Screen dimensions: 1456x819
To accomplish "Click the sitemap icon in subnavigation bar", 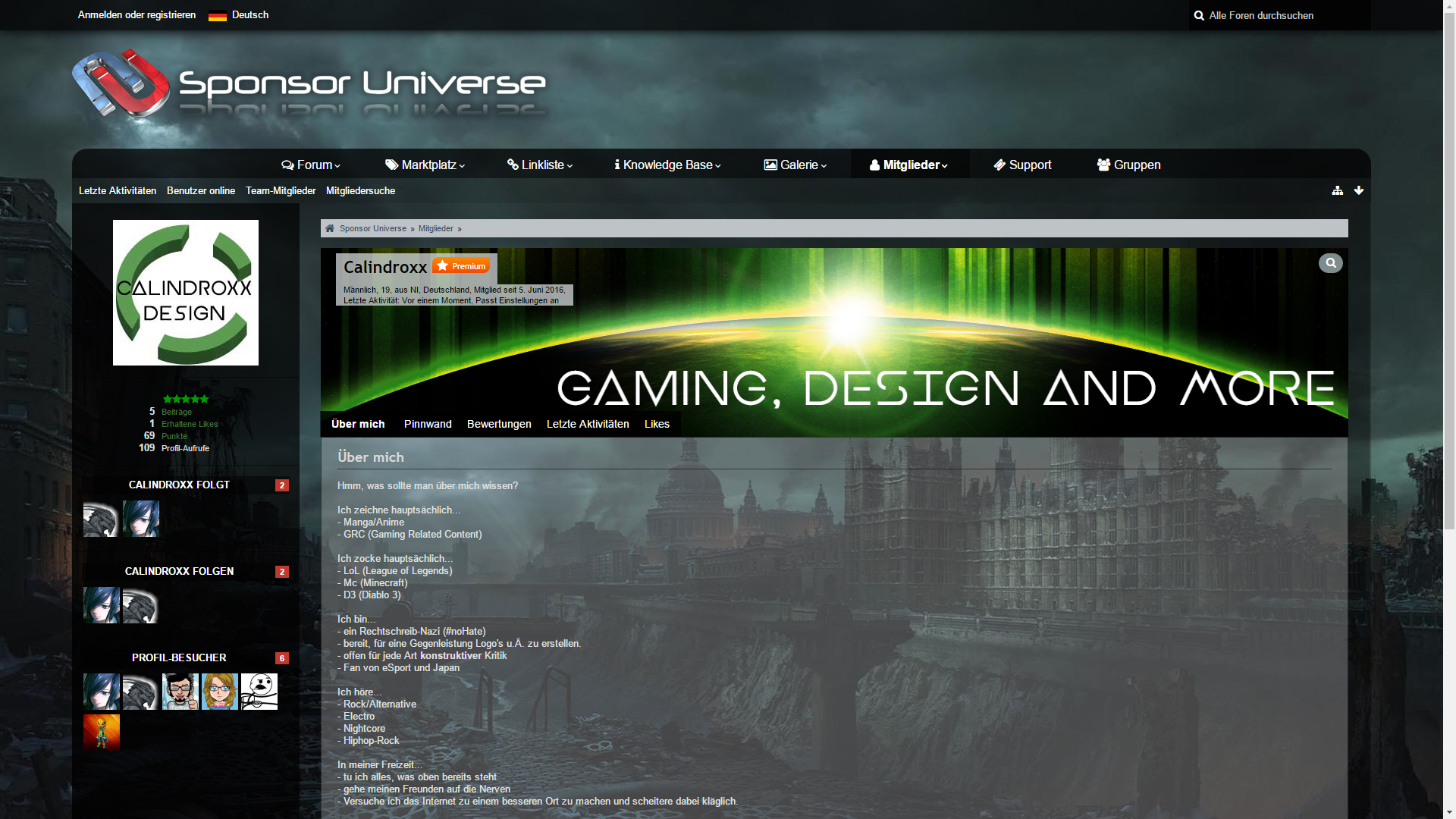I will pyautogui.click(x=1337, y=190).
